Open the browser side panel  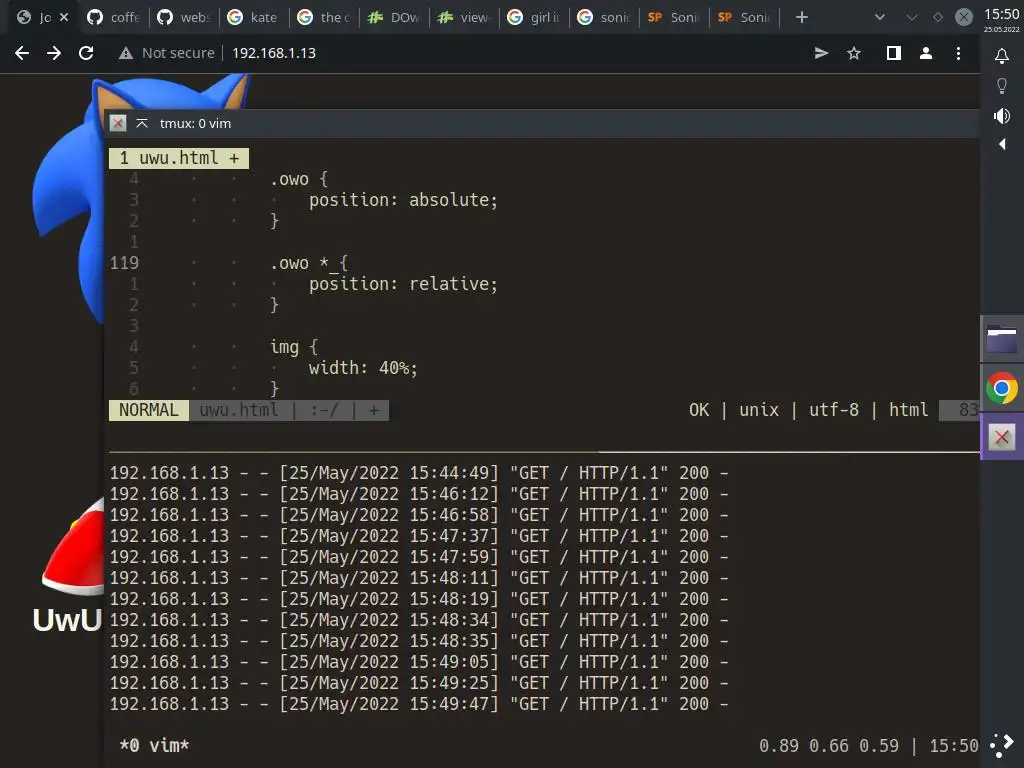coord(893,53)
